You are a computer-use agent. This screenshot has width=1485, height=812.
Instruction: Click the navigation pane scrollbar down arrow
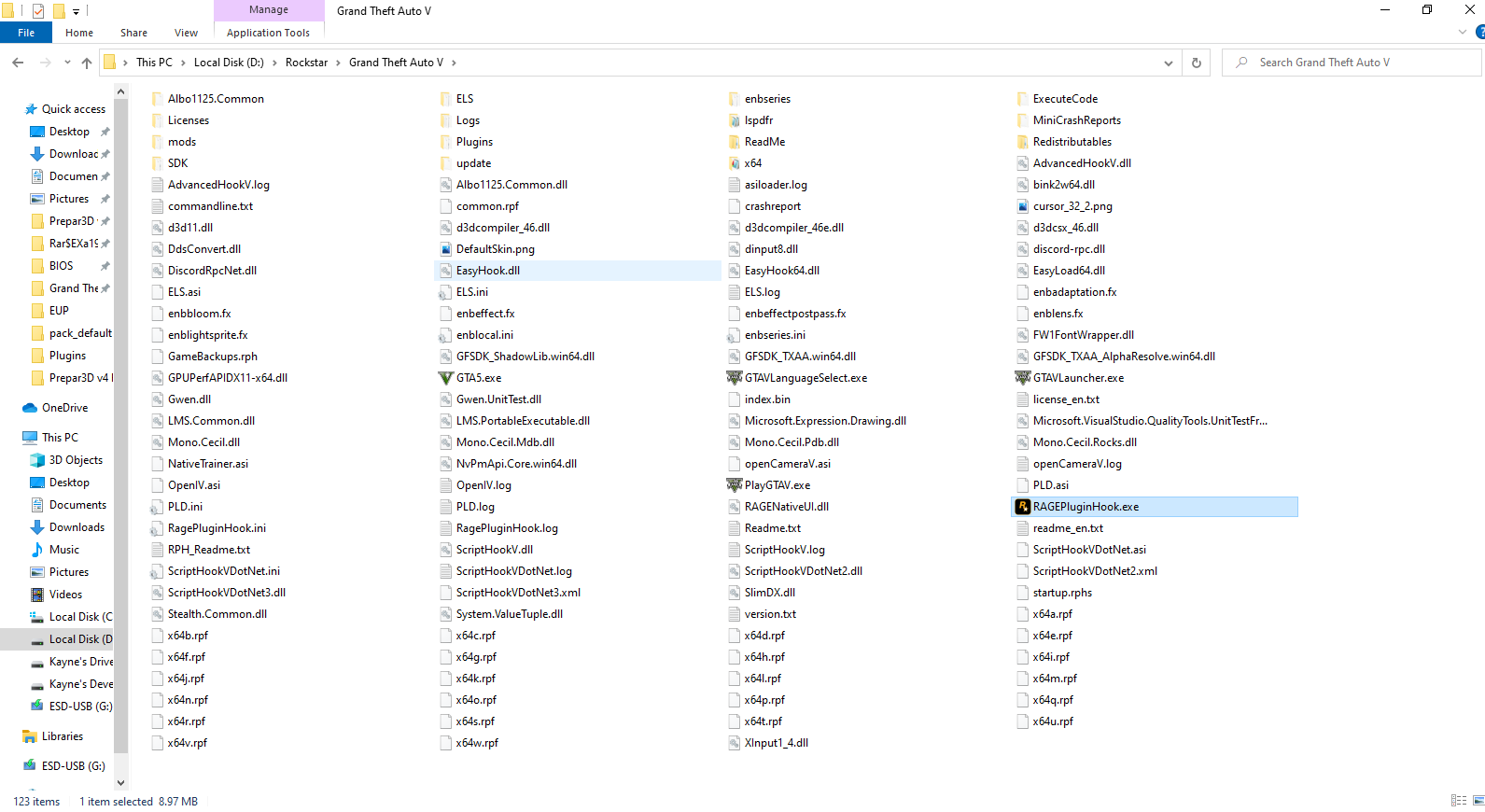tap(120, 783)
